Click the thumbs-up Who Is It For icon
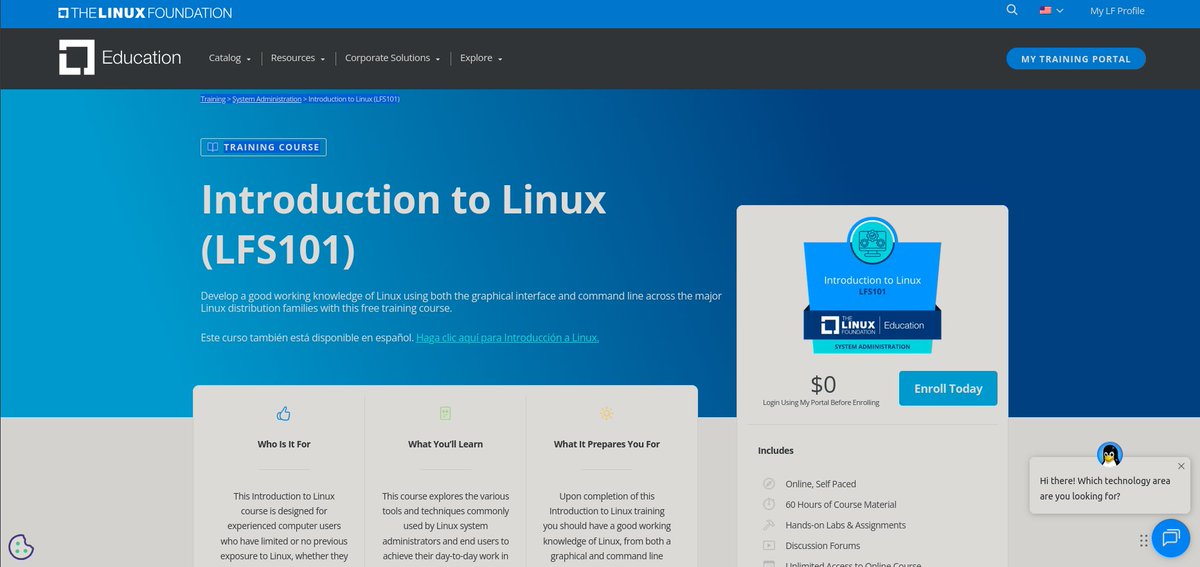 pos(283,413)
